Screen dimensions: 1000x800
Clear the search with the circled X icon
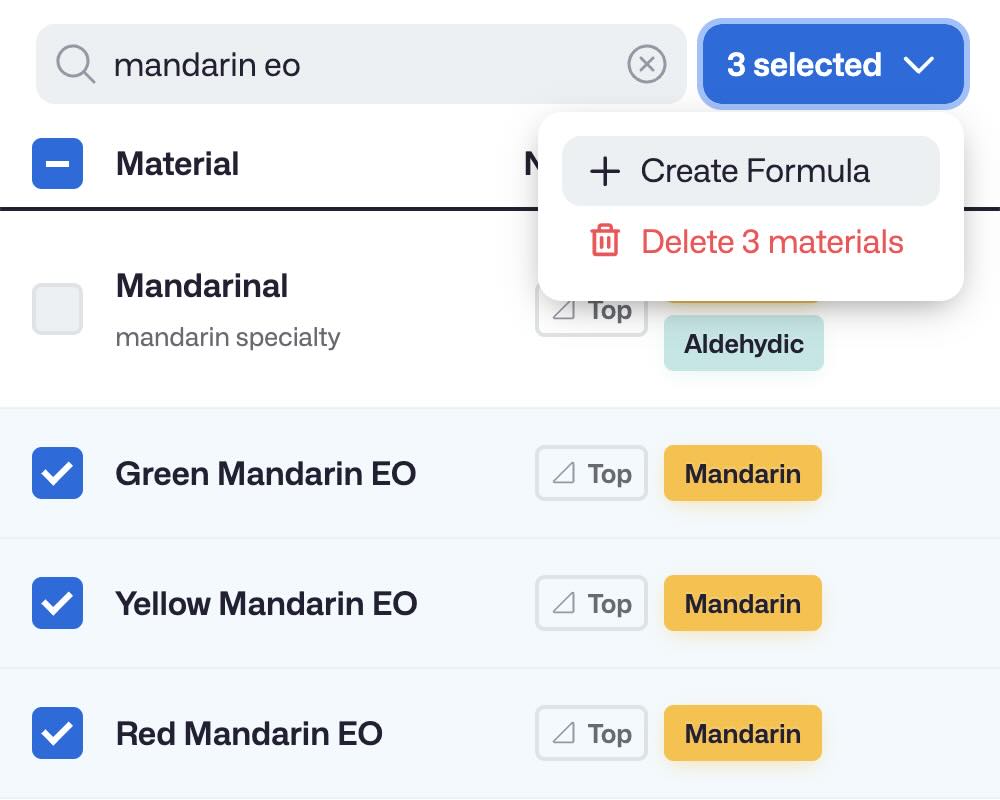click(647, 64)
